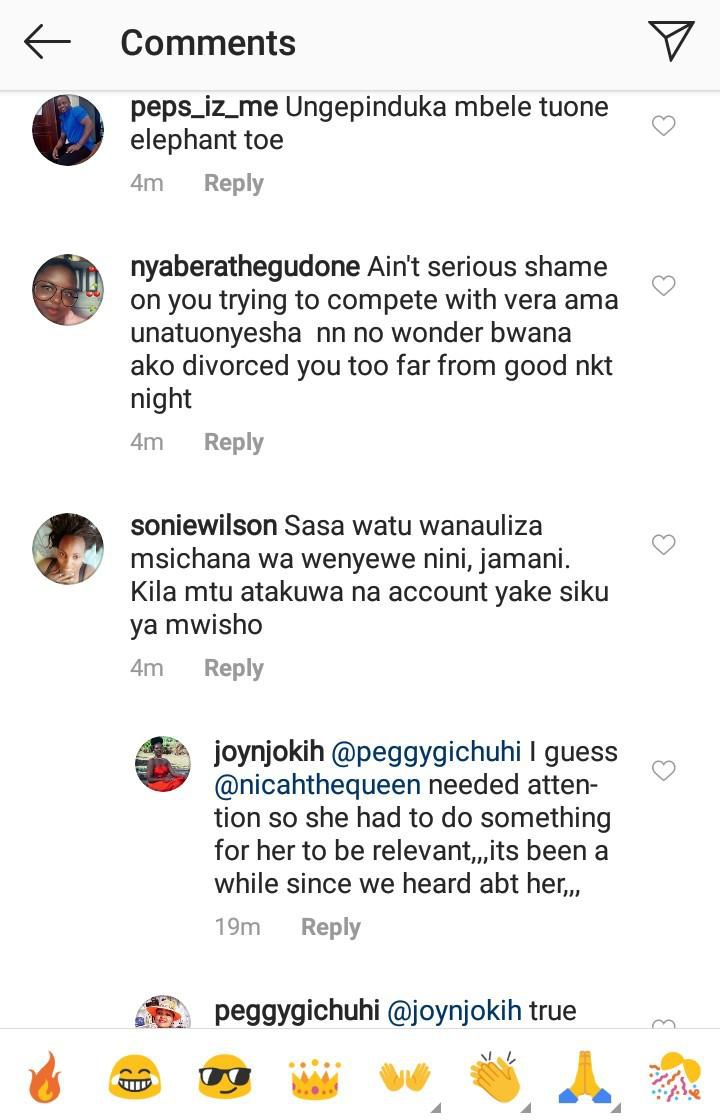This screenshot has height=1120, width=720.
Task: Select the confetti emoji reaction
Action: [x=677, y=1078]
